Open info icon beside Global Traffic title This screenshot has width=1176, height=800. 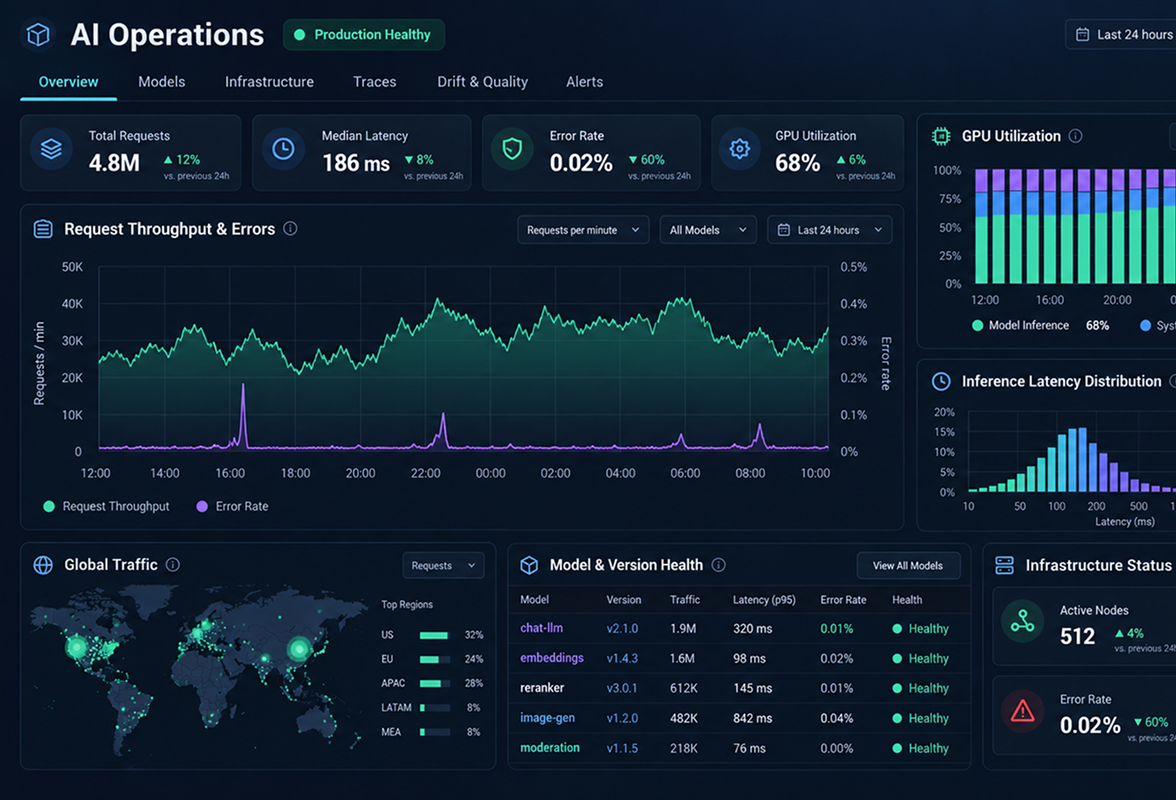pos(172,565)
